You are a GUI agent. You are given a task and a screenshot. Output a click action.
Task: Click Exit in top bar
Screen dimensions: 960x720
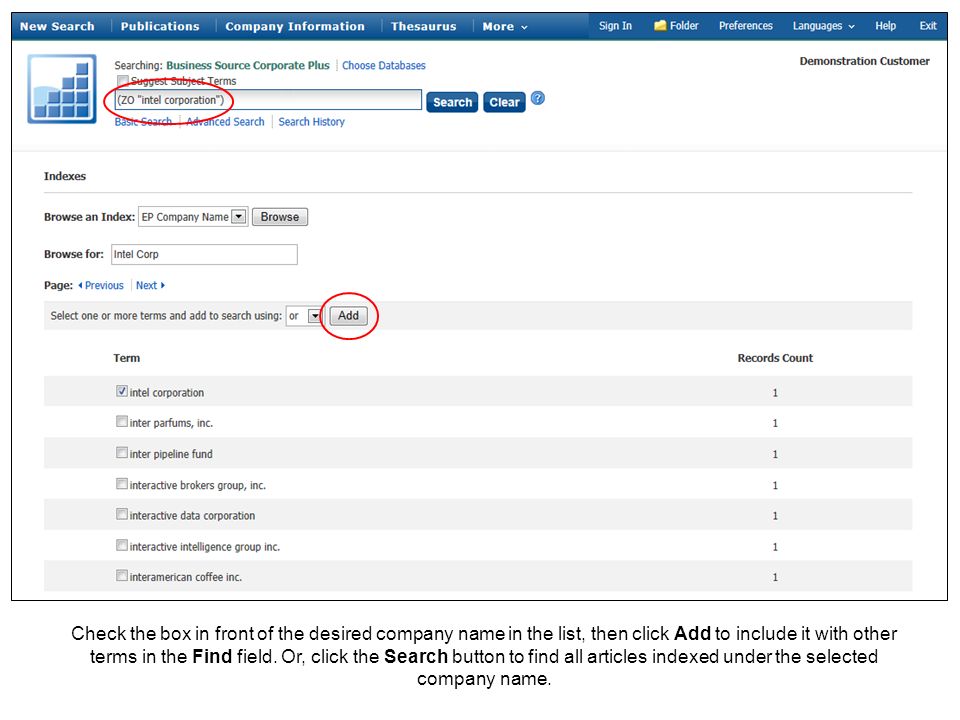[928, 26]
